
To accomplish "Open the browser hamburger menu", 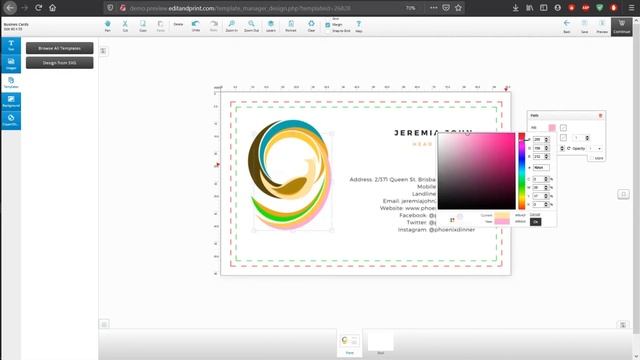I will 631,7.
